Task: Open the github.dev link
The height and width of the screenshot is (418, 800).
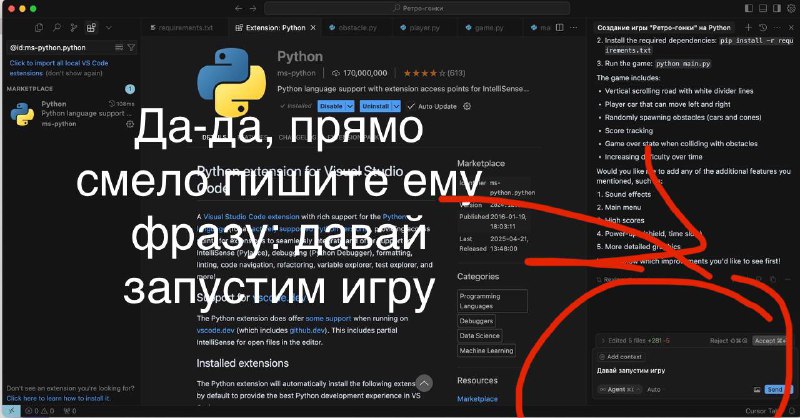Action: point(307,330)
